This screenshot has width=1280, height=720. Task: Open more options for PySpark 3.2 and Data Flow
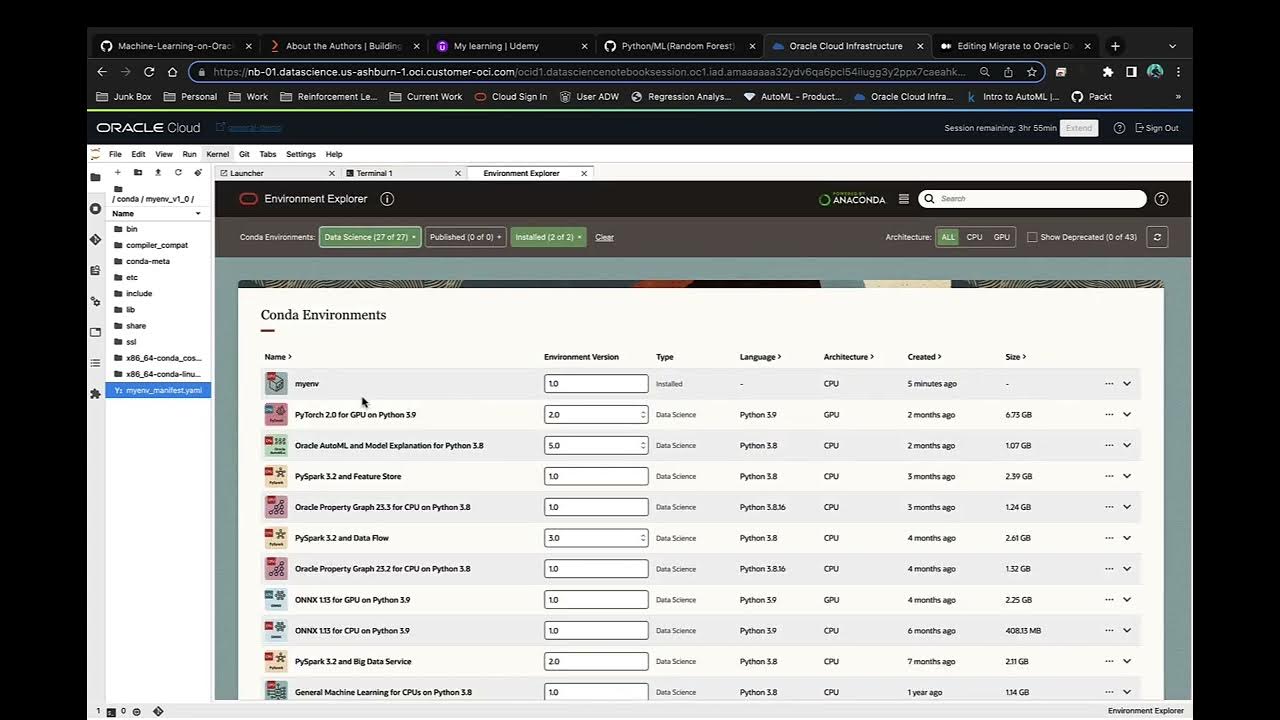(1109, 538)
